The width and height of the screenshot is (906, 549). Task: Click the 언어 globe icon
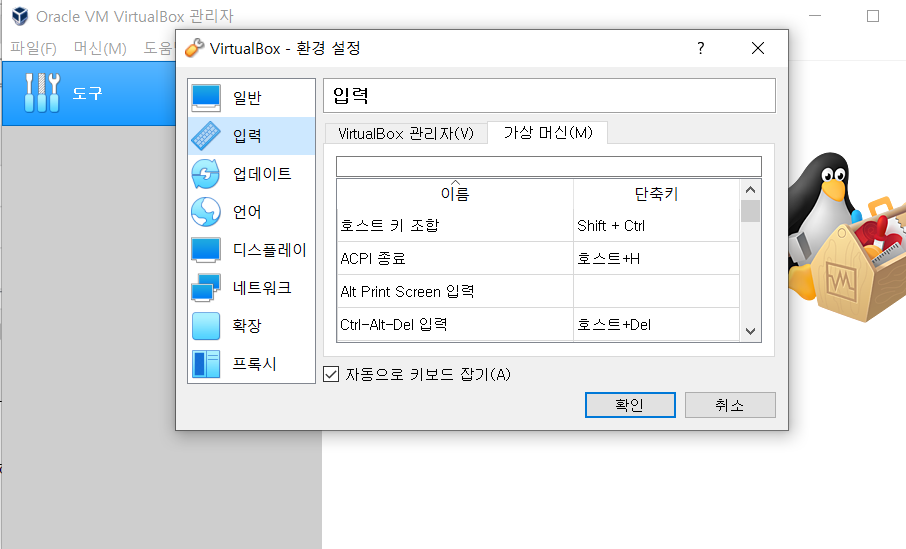click(206, 212)
